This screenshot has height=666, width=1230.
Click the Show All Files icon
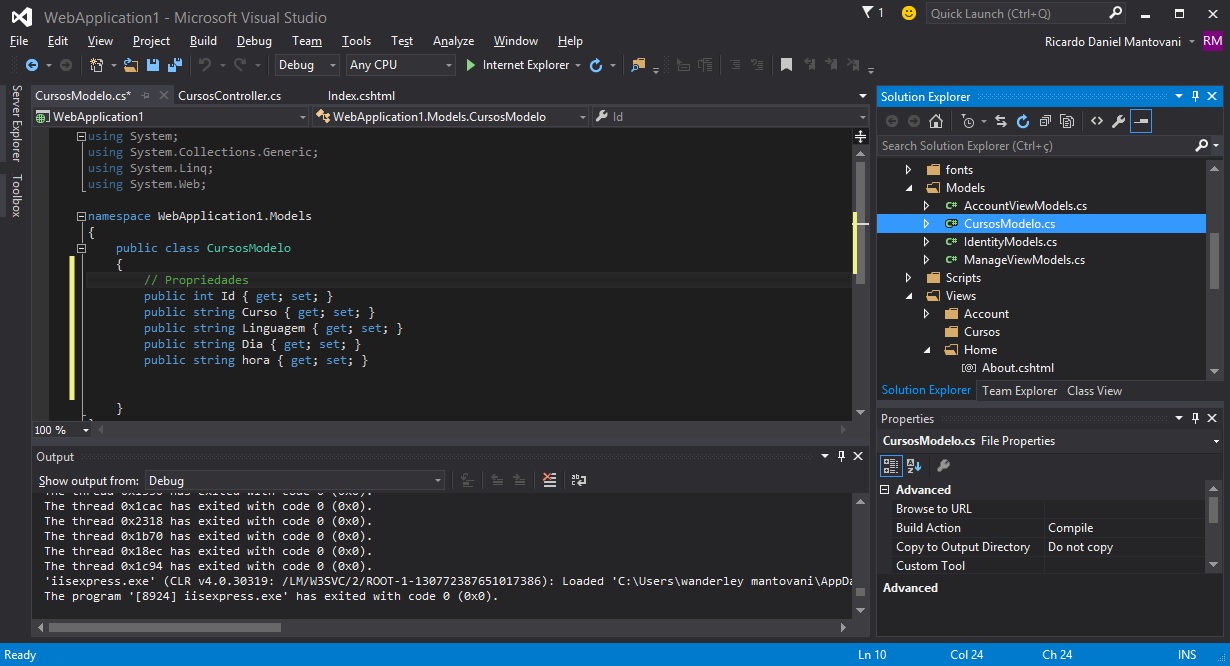coord(1067,121)
